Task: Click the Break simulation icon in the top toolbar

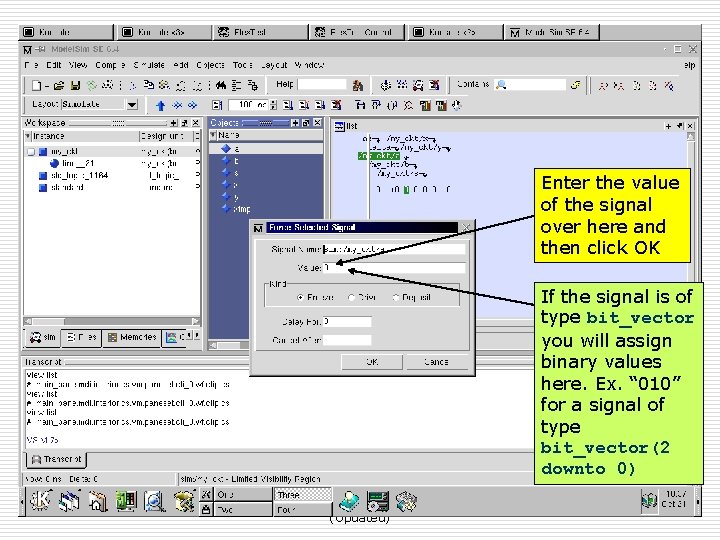Action: pos(434,85)
